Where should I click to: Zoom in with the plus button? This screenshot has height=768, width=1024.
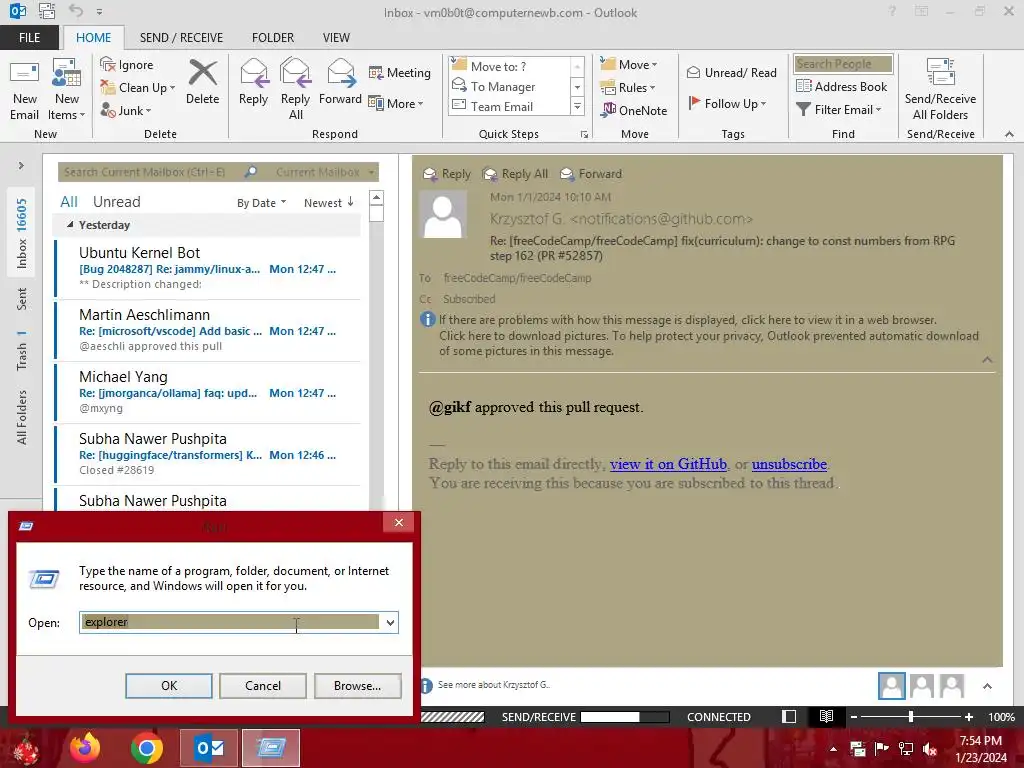pos(968,717)
